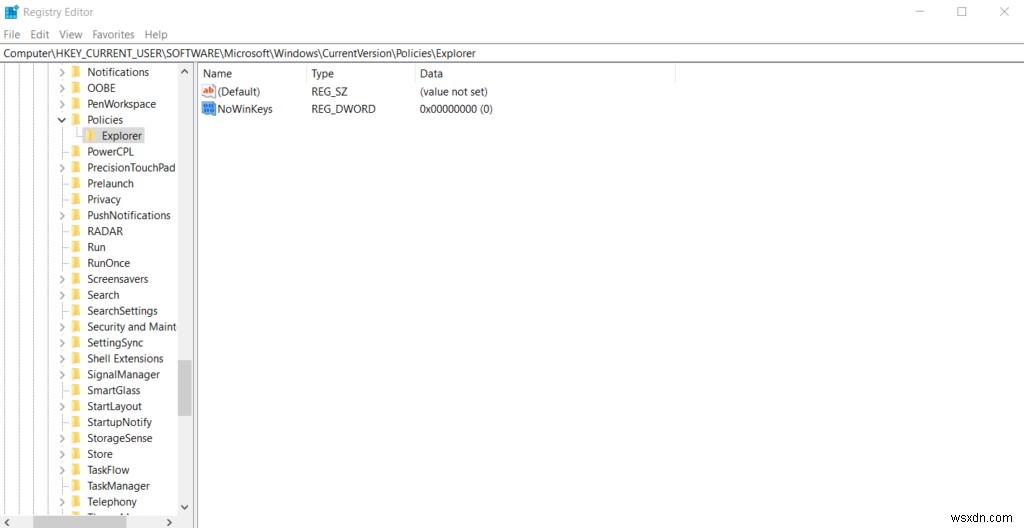The width and height of the screenshot is (1024, 528).
Task: Open the View menu
Action: [x=71, y=34]
